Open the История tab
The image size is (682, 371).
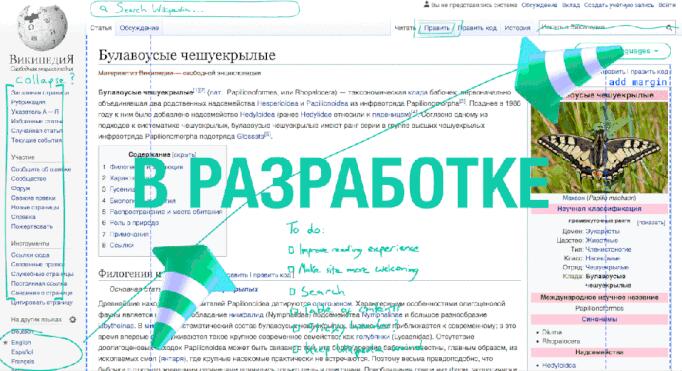point(517,28)
